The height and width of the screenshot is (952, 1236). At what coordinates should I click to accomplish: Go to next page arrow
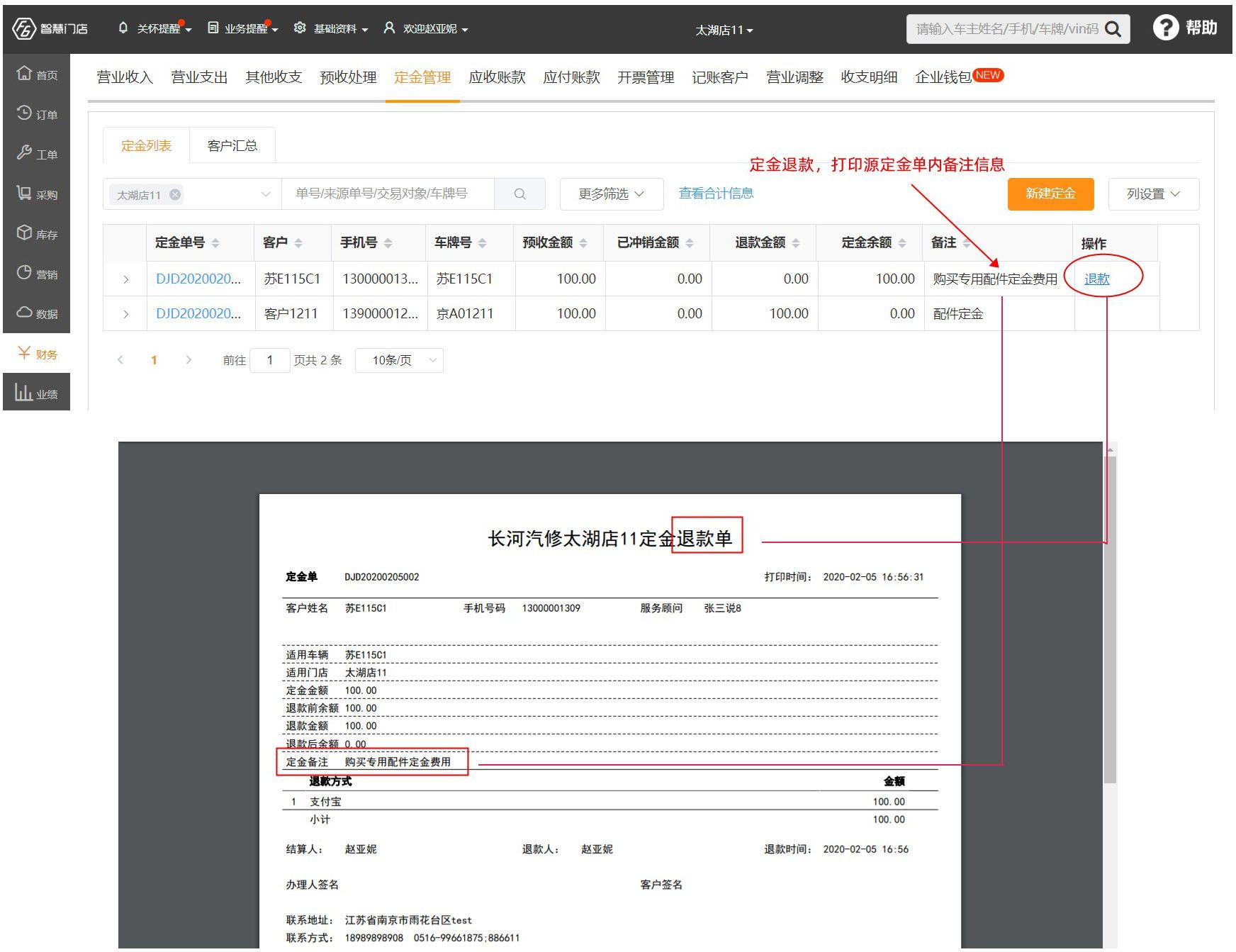[x=188, y=360]
